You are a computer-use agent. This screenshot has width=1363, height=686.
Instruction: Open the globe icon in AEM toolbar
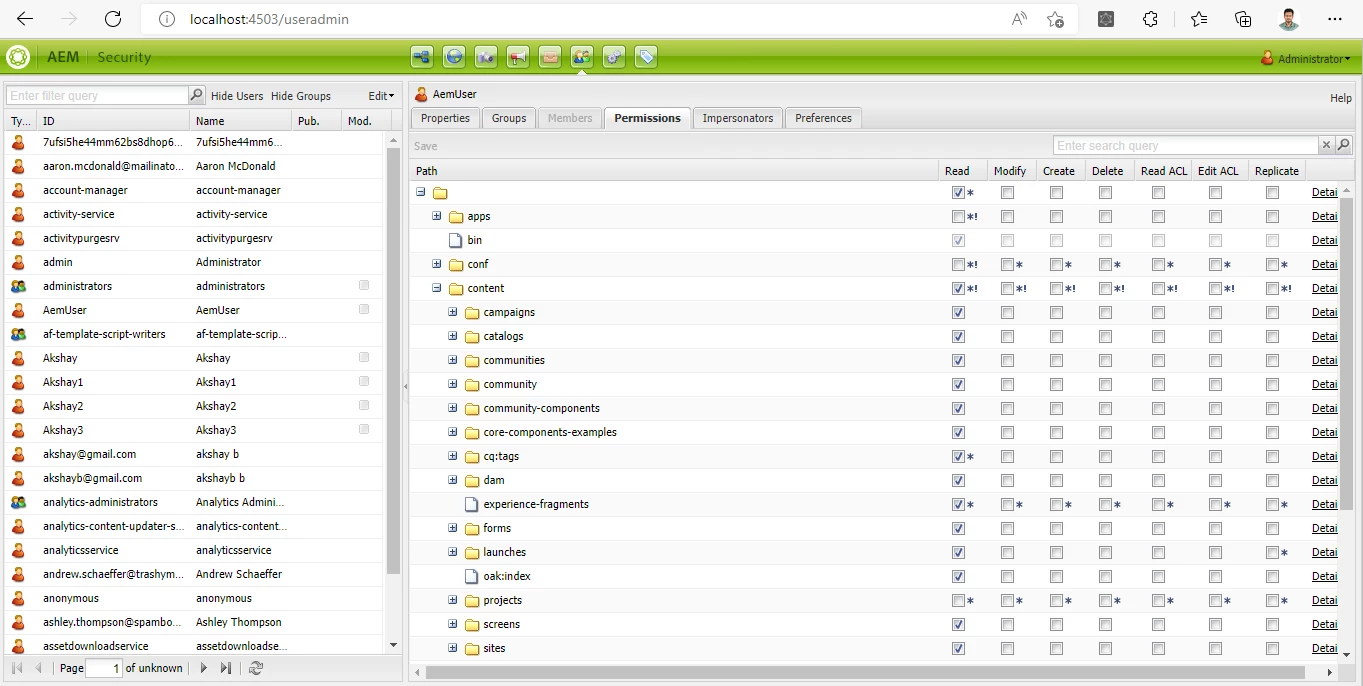(454, 57)
